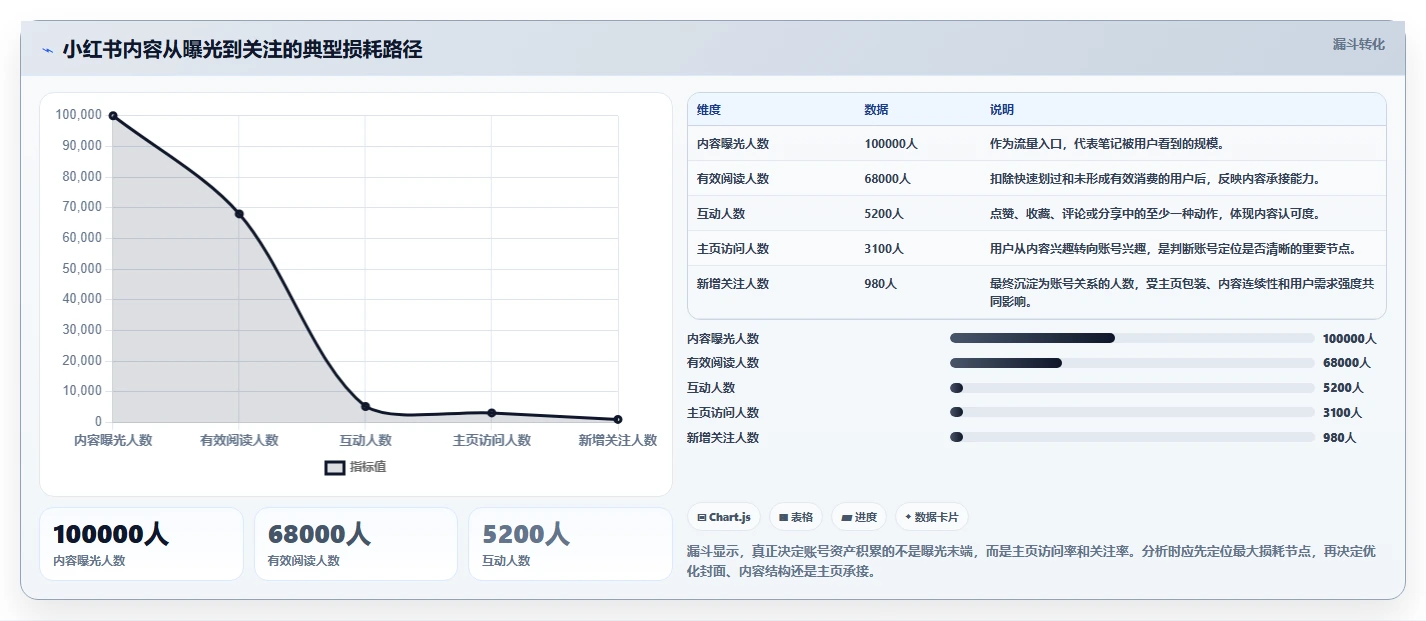This screenshot has height=621, width=1426.
Task: Click the 100,000 y-axis label
Action: pos(79,115)
